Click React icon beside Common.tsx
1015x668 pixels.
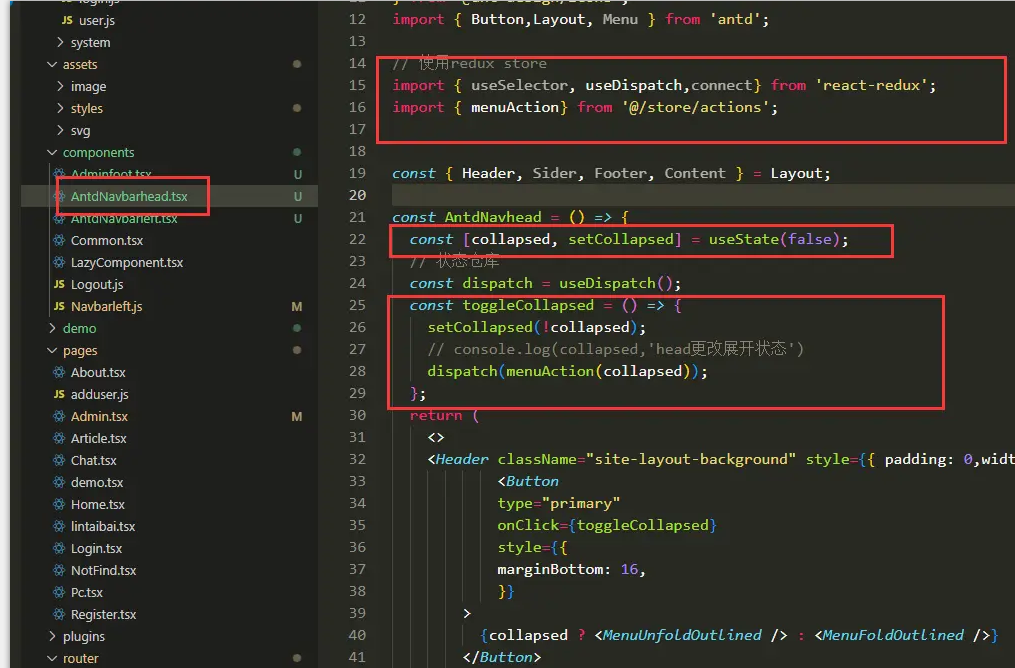pos(60,241)
